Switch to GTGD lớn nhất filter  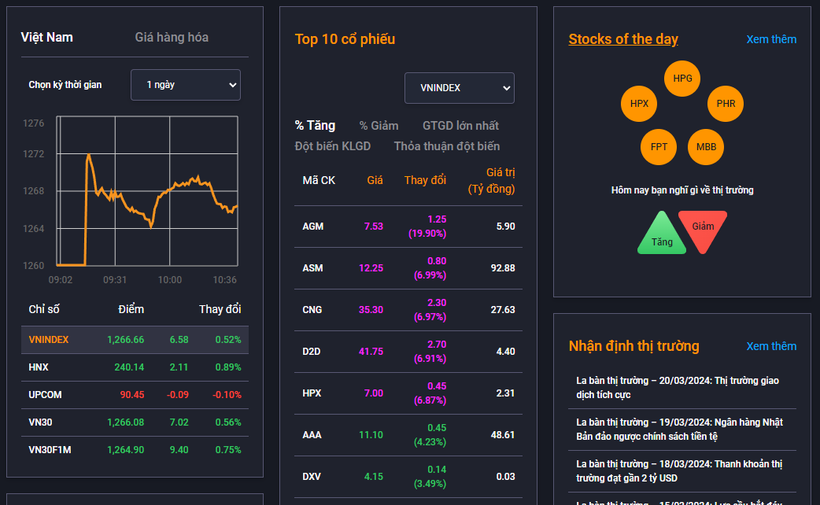pyautogui.click(x=460, y=125)
